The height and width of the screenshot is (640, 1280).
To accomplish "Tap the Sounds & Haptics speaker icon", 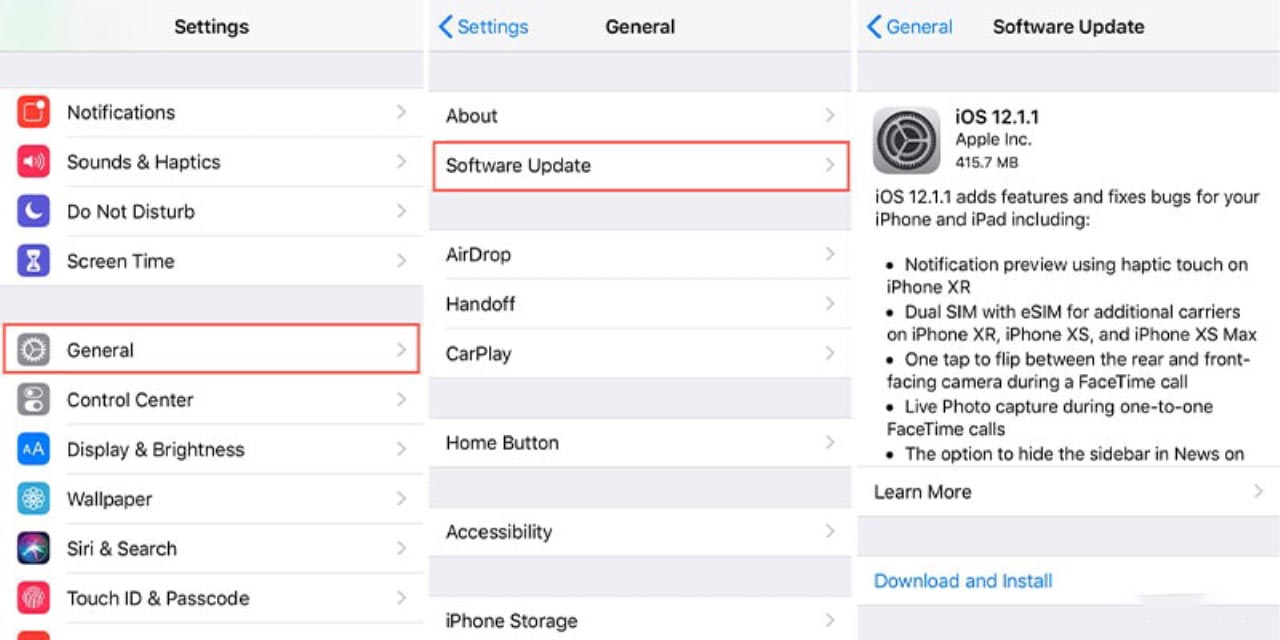I will (x=34, y=162).
